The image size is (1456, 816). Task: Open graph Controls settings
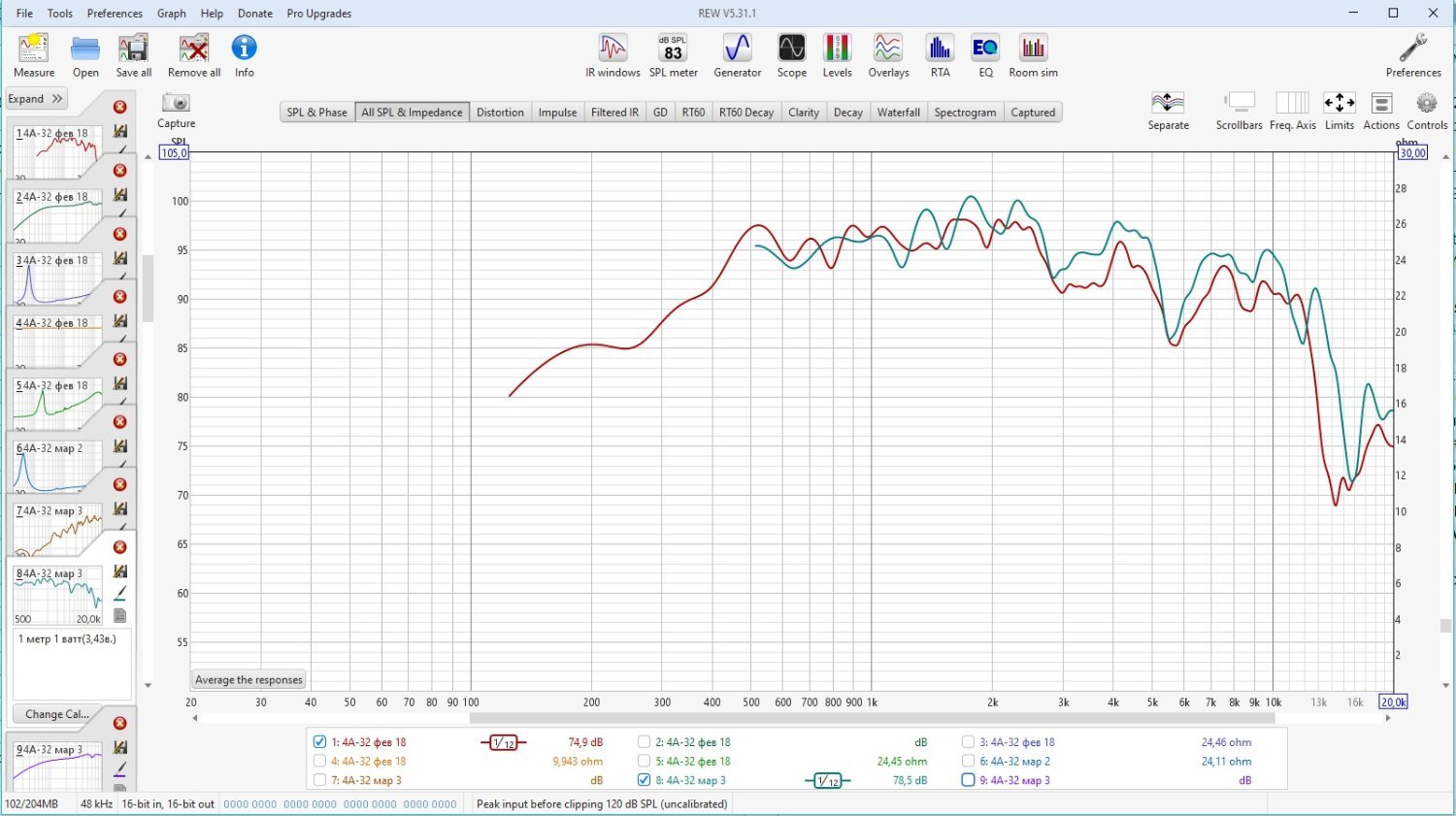(x=1426, y=111)
